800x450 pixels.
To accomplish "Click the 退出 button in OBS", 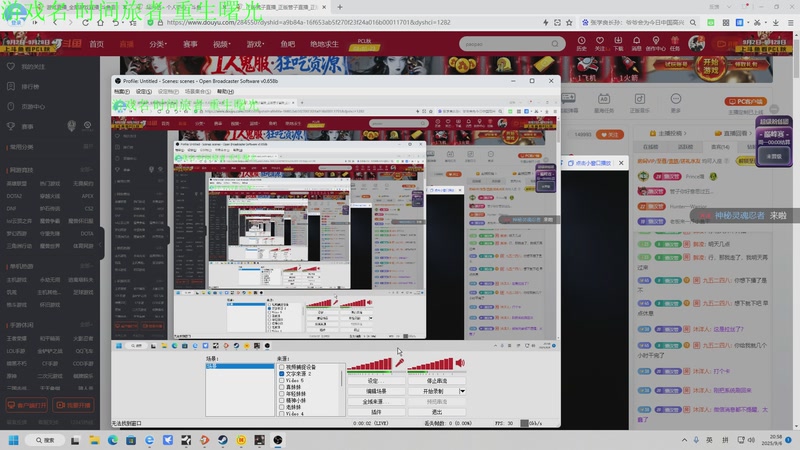I will (x=437, y=412).
